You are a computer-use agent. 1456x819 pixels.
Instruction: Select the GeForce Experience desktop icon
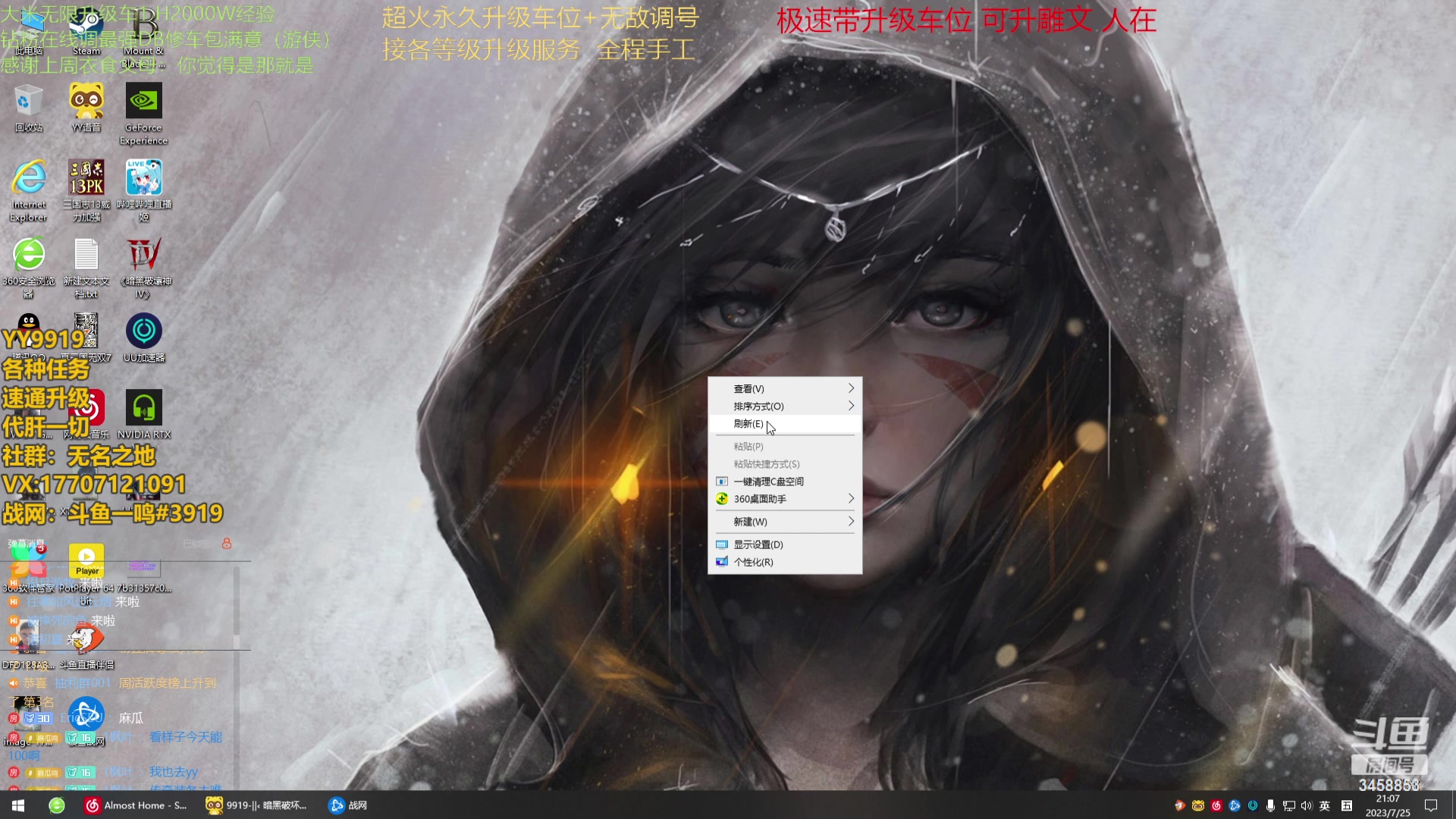click(x=143, y=114)
